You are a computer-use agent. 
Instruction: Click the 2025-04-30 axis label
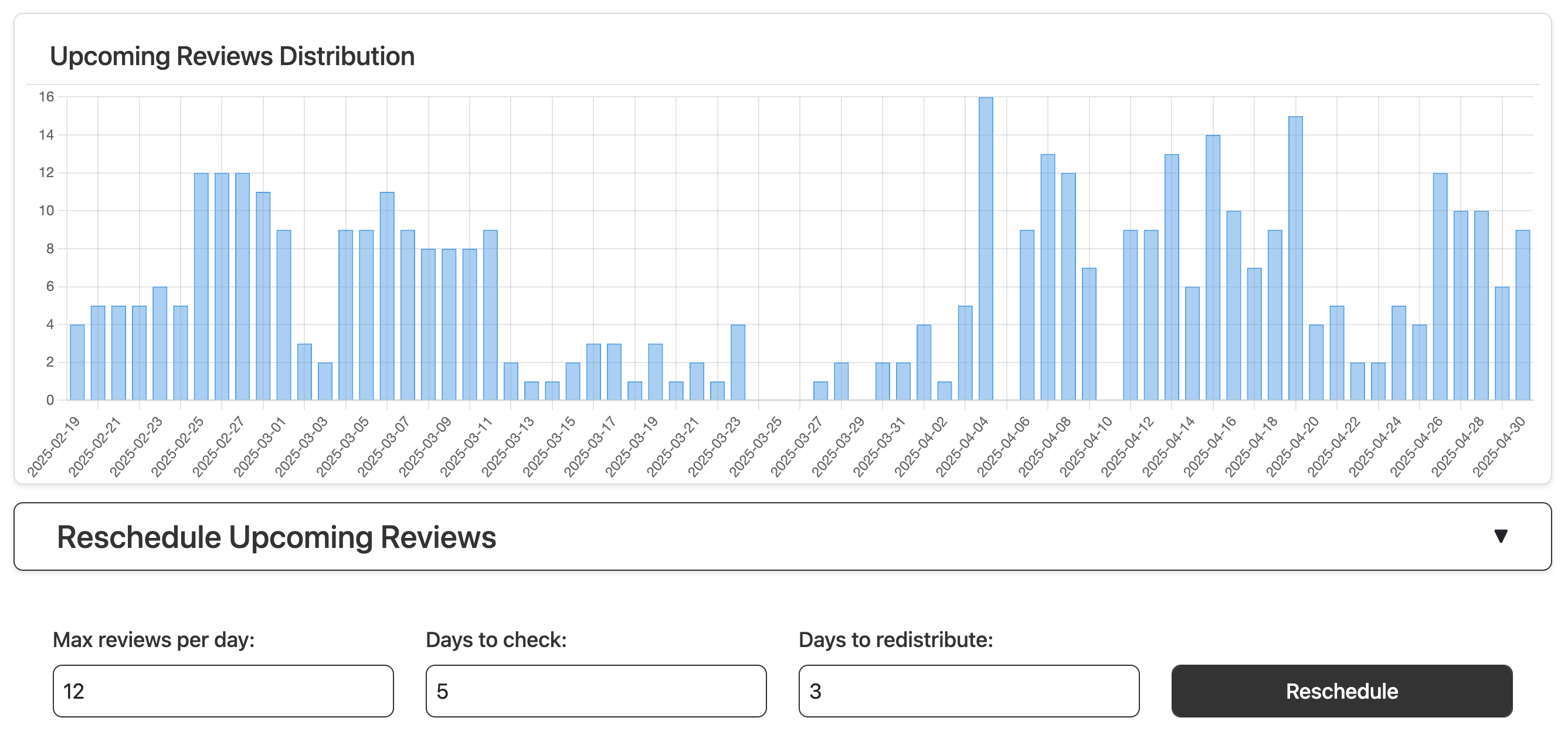tap(1499, 447)
